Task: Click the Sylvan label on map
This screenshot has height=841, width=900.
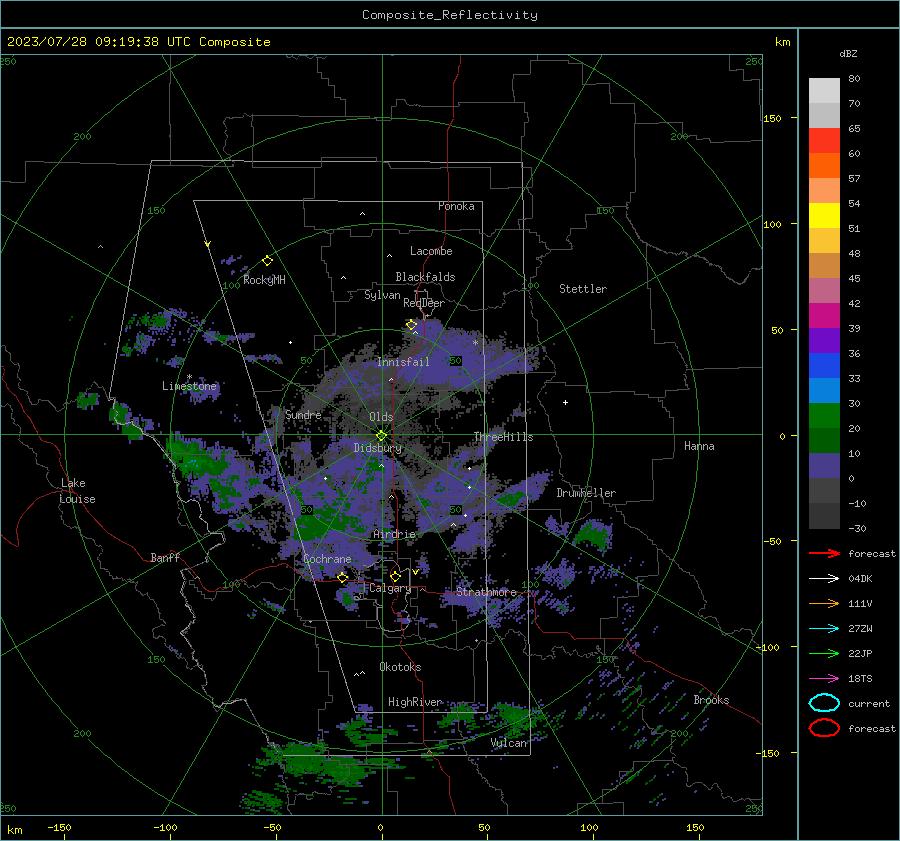Action: (x=382, y=295)
